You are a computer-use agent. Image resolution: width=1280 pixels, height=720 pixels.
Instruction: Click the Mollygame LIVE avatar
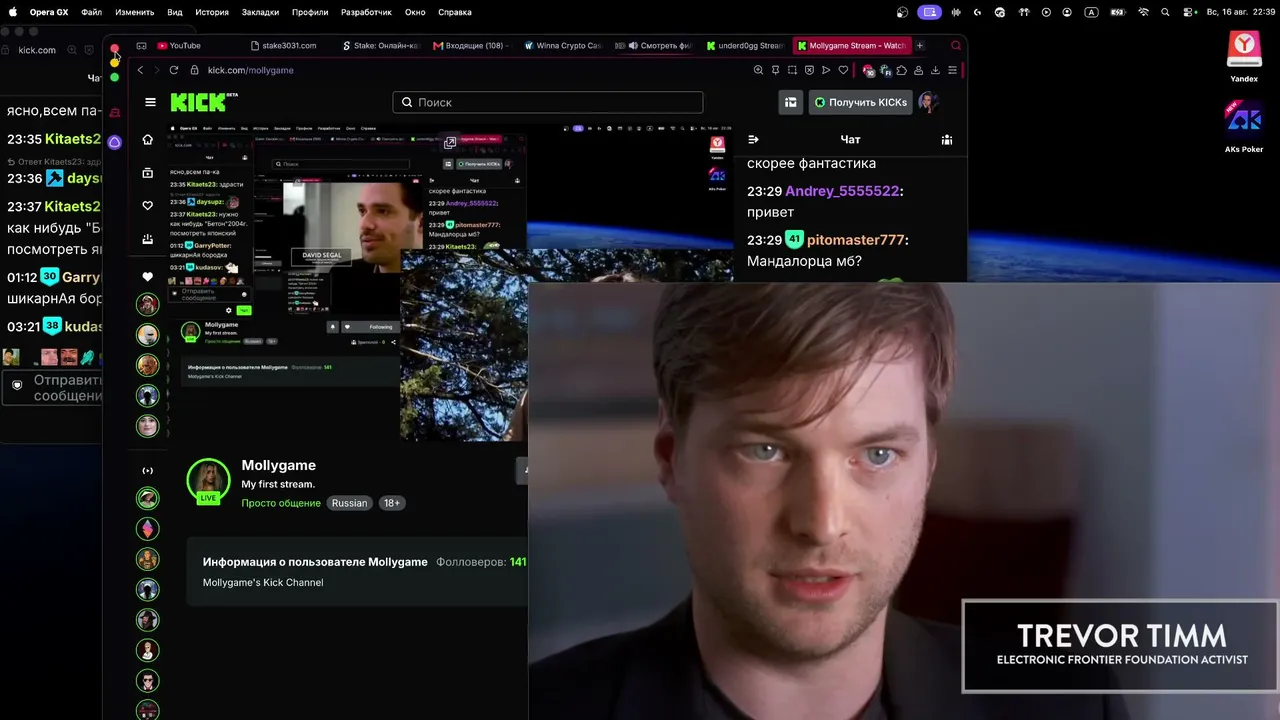[208, 482]
